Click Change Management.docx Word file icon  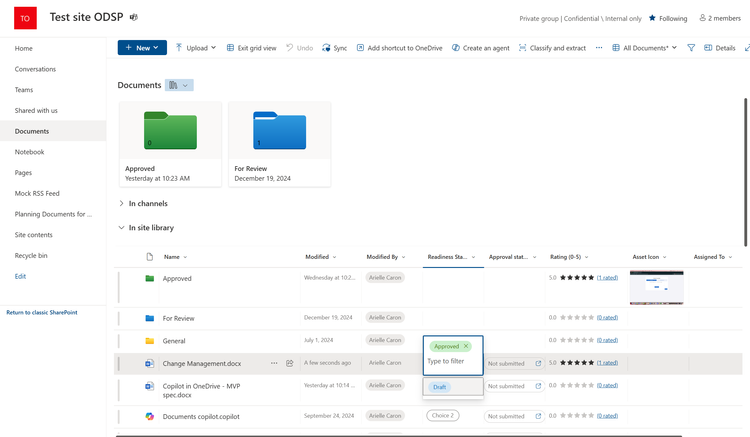click(150, 363)
